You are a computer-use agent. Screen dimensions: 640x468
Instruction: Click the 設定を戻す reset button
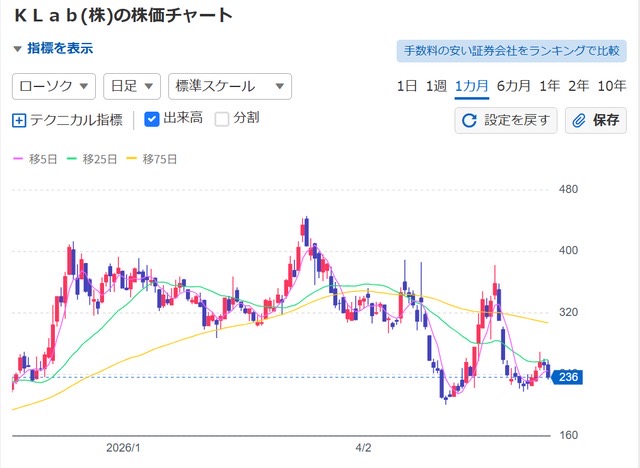tap(506, 120)
